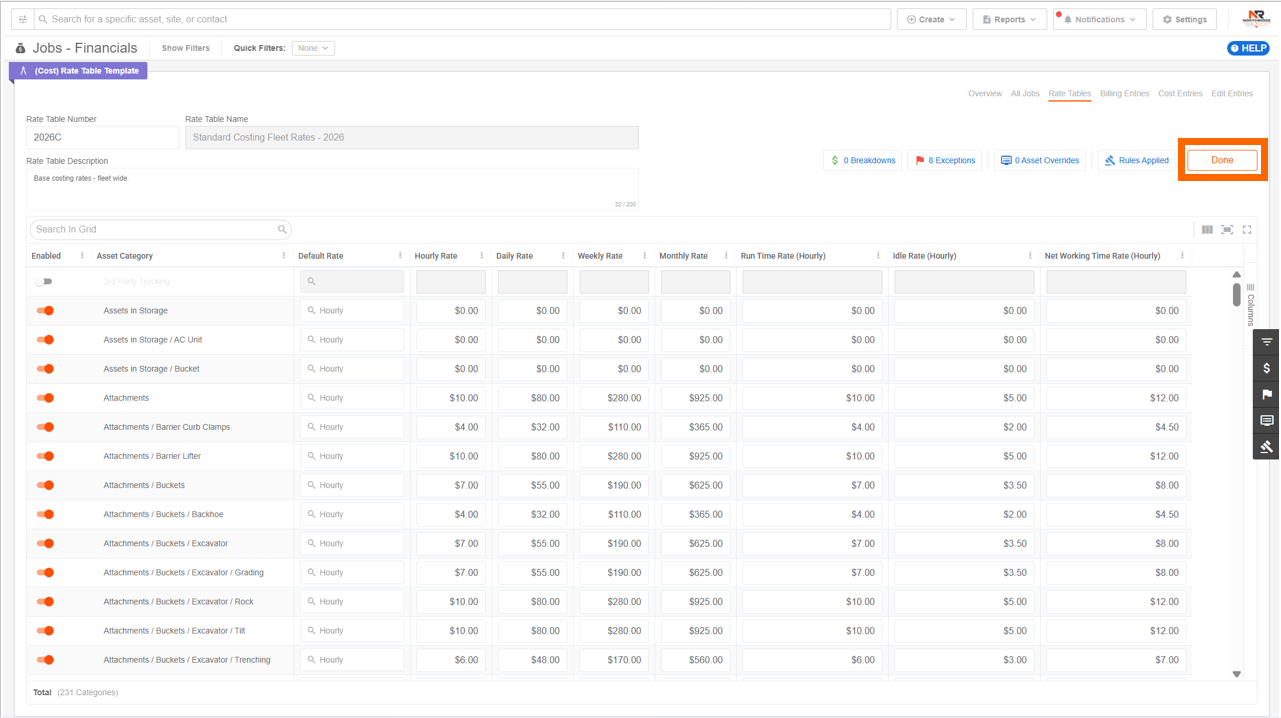
Task: Open the Notifications dropdown
Action: [1099, 19]
